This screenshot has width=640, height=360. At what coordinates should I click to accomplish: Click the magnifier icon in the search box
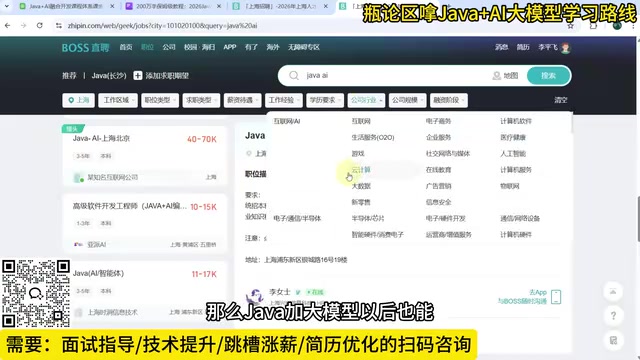pyautogui.click(x=294, y=76)
